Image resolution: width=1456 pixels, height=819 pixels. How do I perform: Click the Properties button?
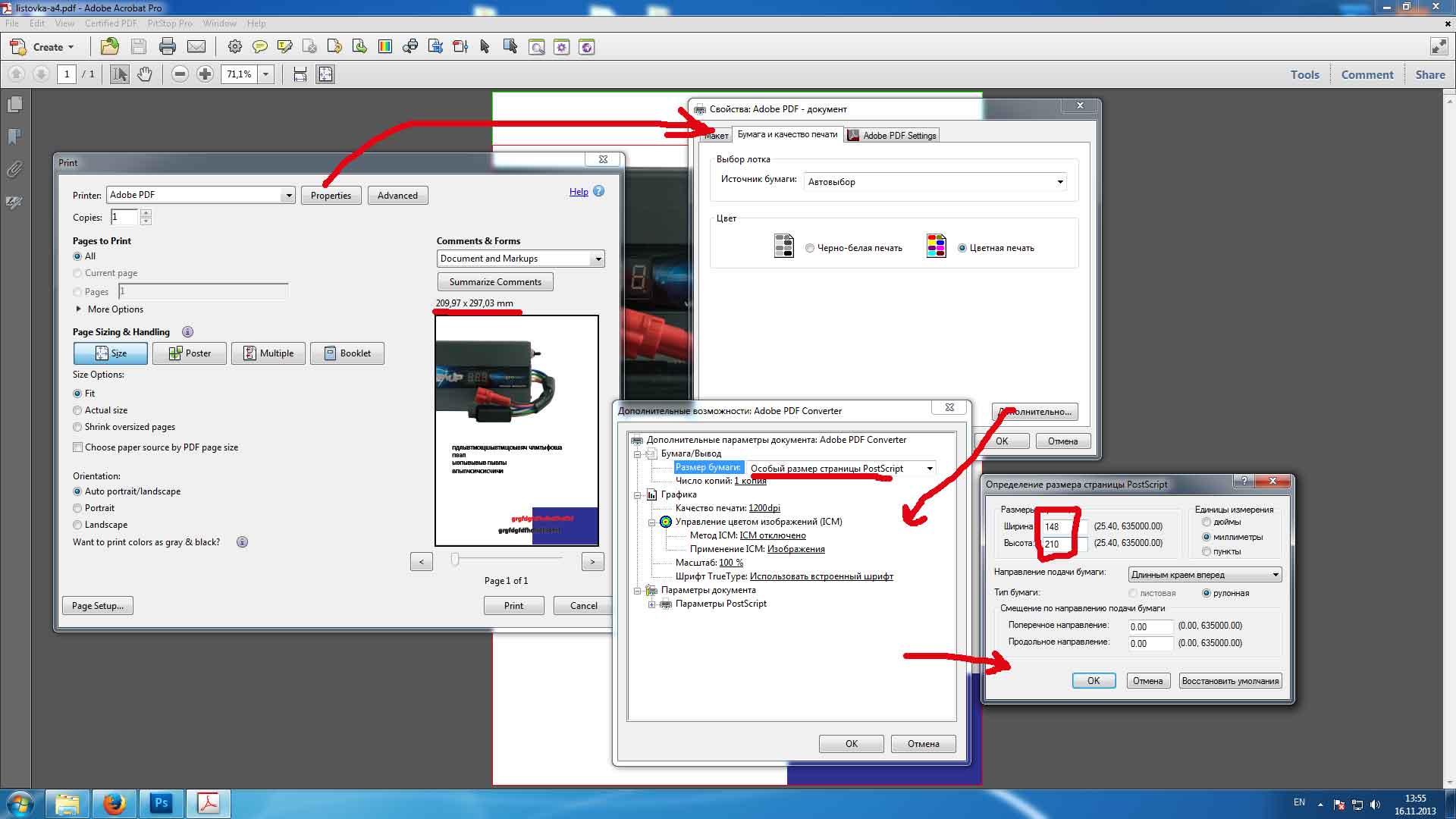[x=331, y=195]
